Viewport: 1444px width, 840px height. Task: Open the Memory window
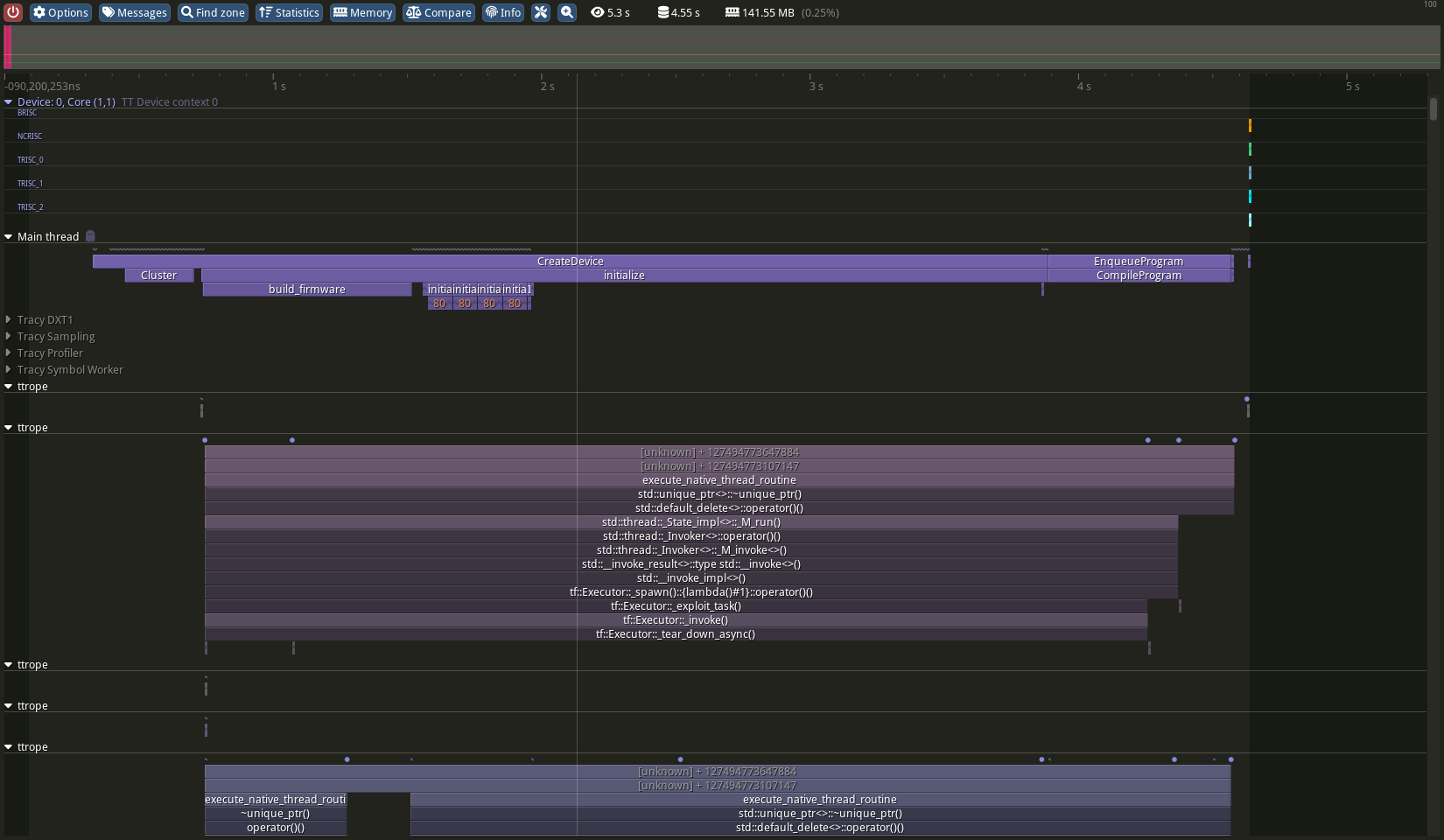tap(362, 12)
